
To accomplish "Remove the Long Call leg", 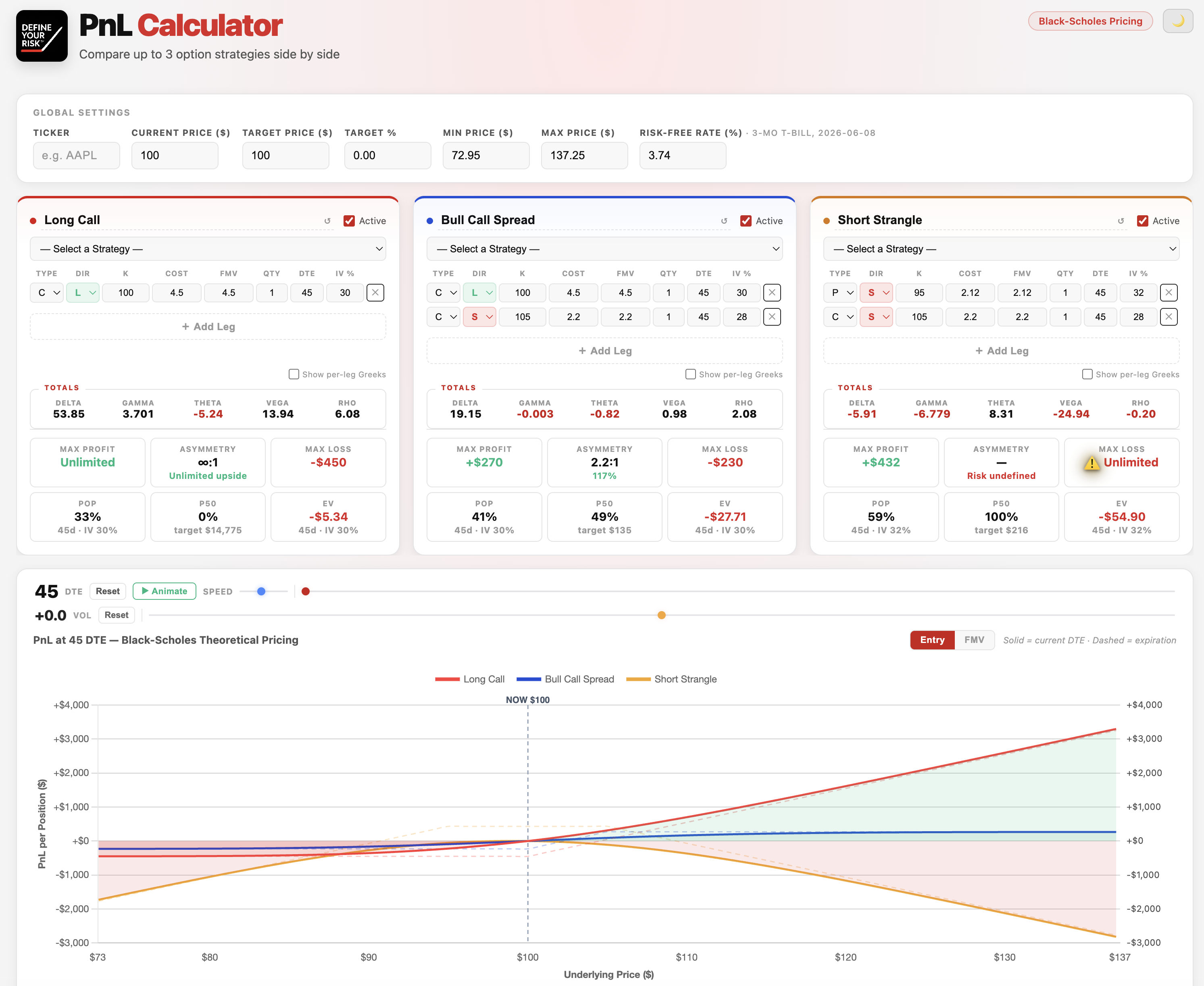I will click(375, 293).
